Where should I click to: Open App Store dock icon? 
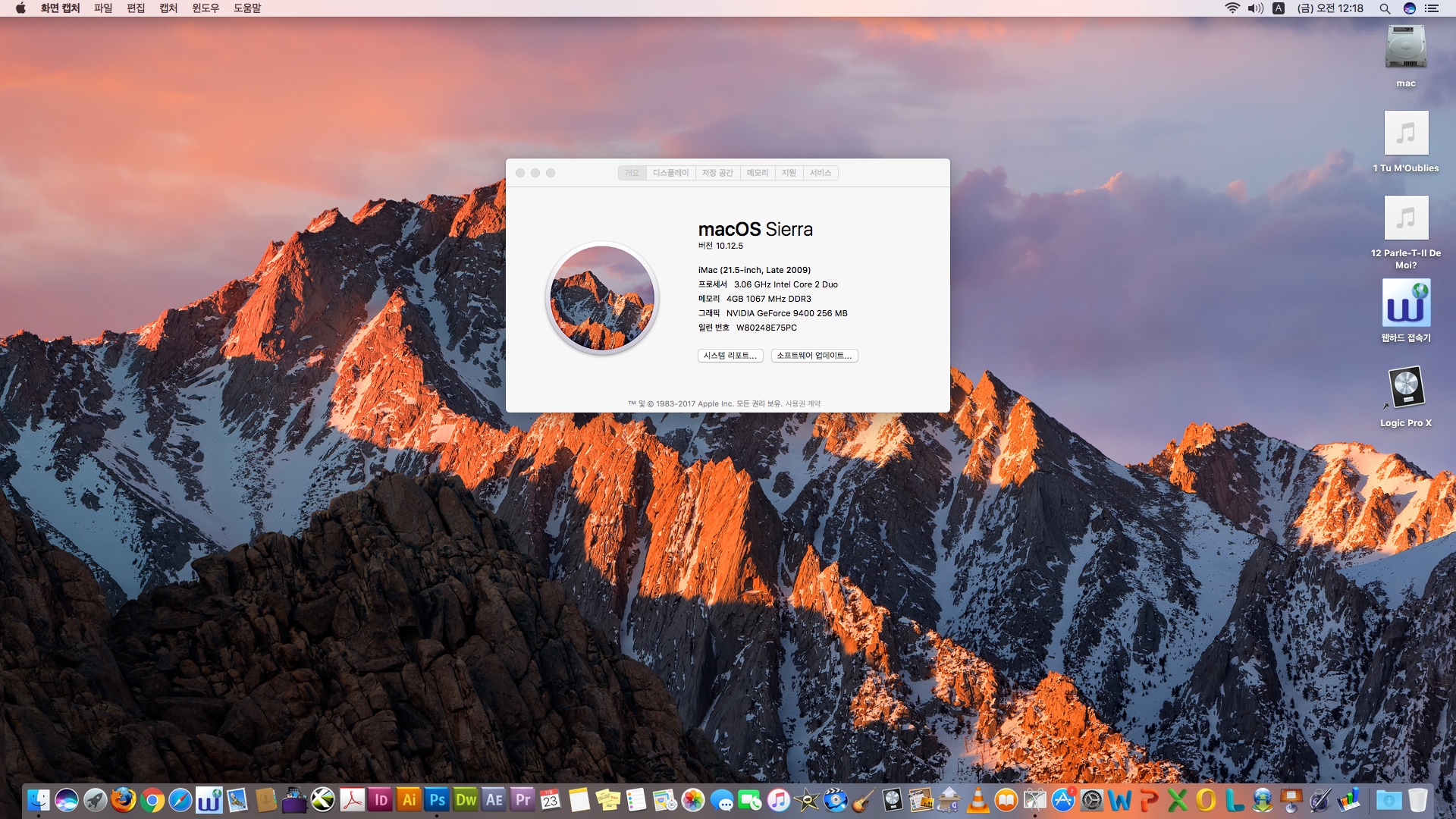click(x=1063, y=800)
